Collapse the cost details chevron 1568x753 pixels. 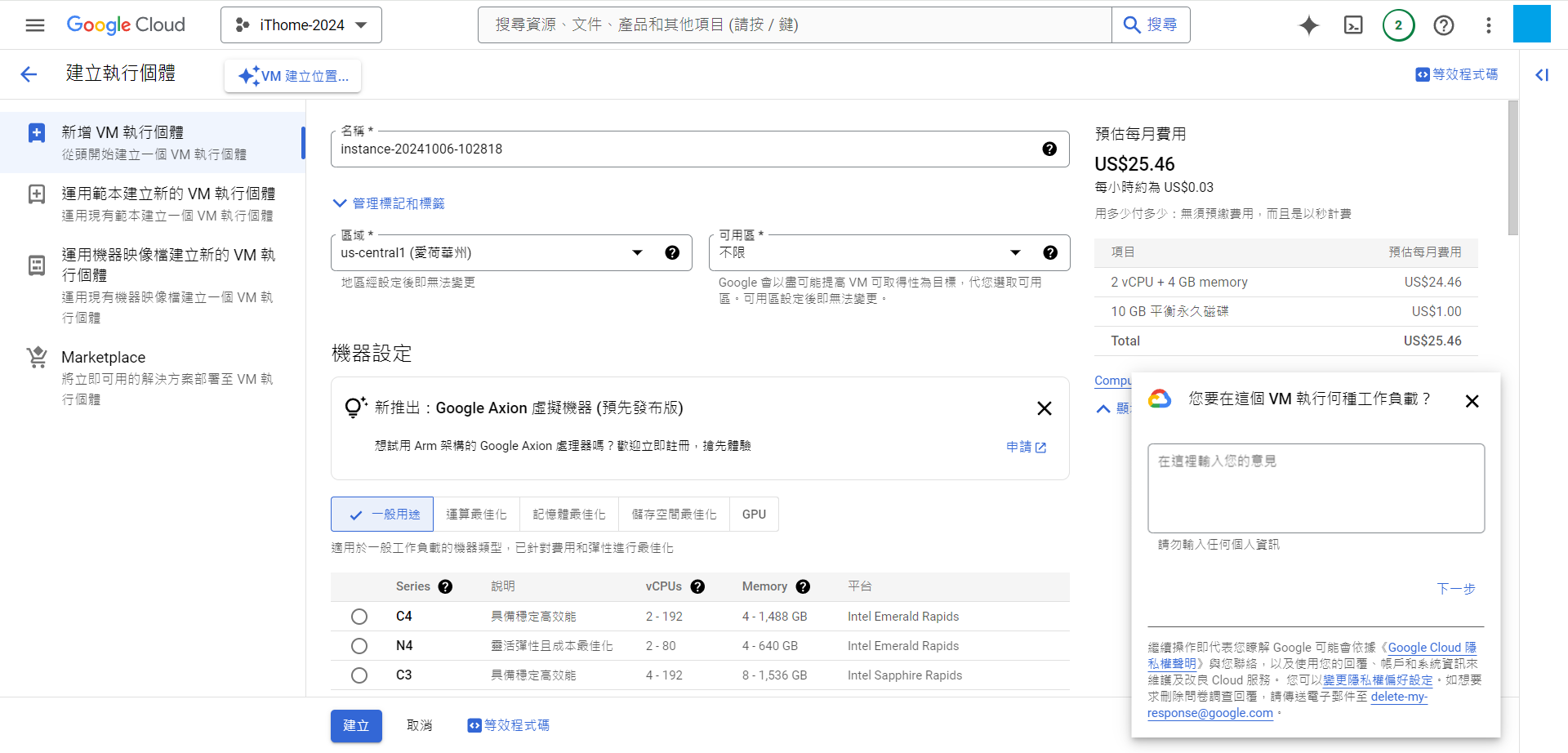[1103, 408]
